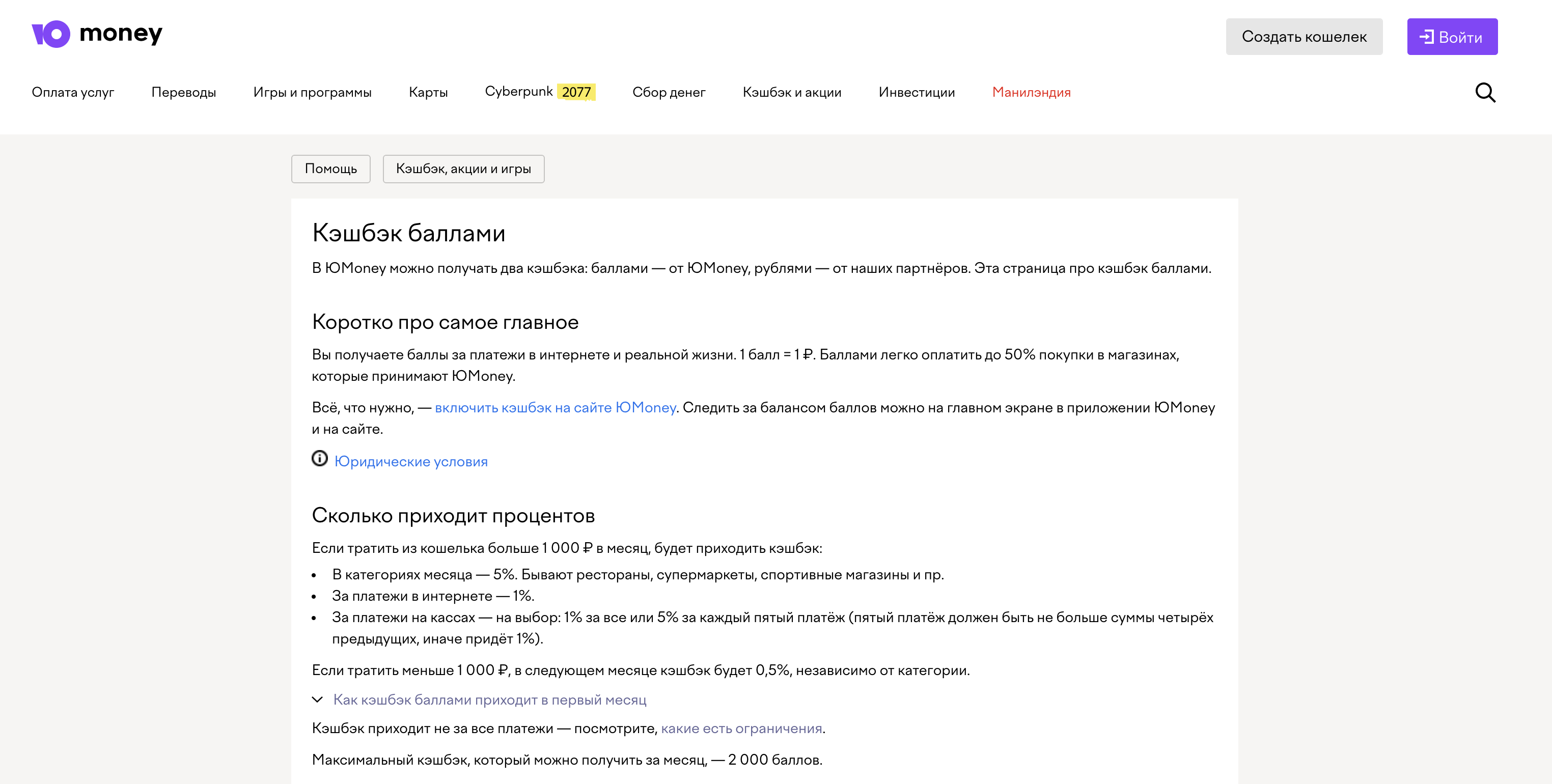The image size is (1552, 784).
Task: Click the Коротко про самое главное heading
Action: point(445,322)
